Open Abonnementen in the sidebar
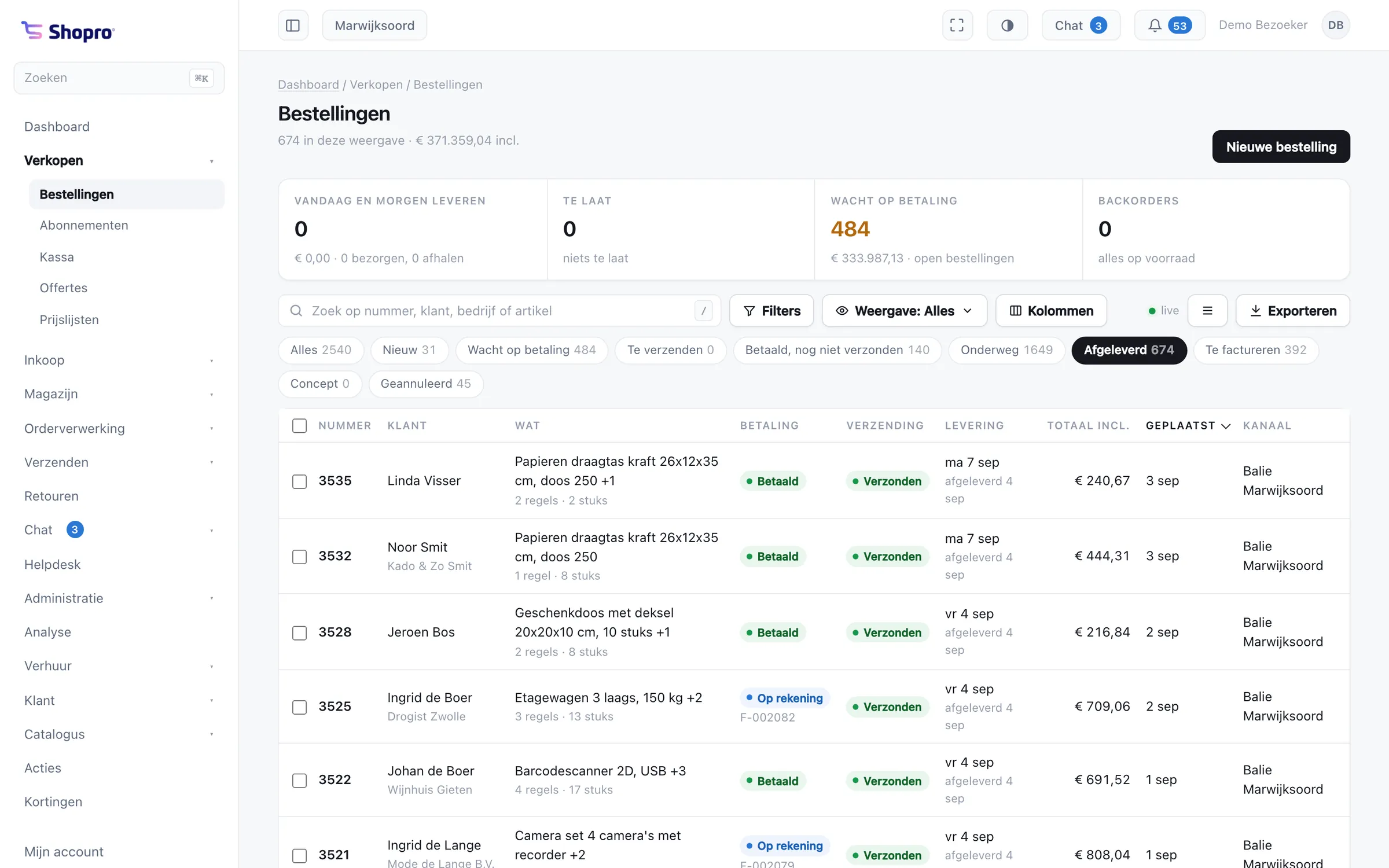 tap(126, 225)
